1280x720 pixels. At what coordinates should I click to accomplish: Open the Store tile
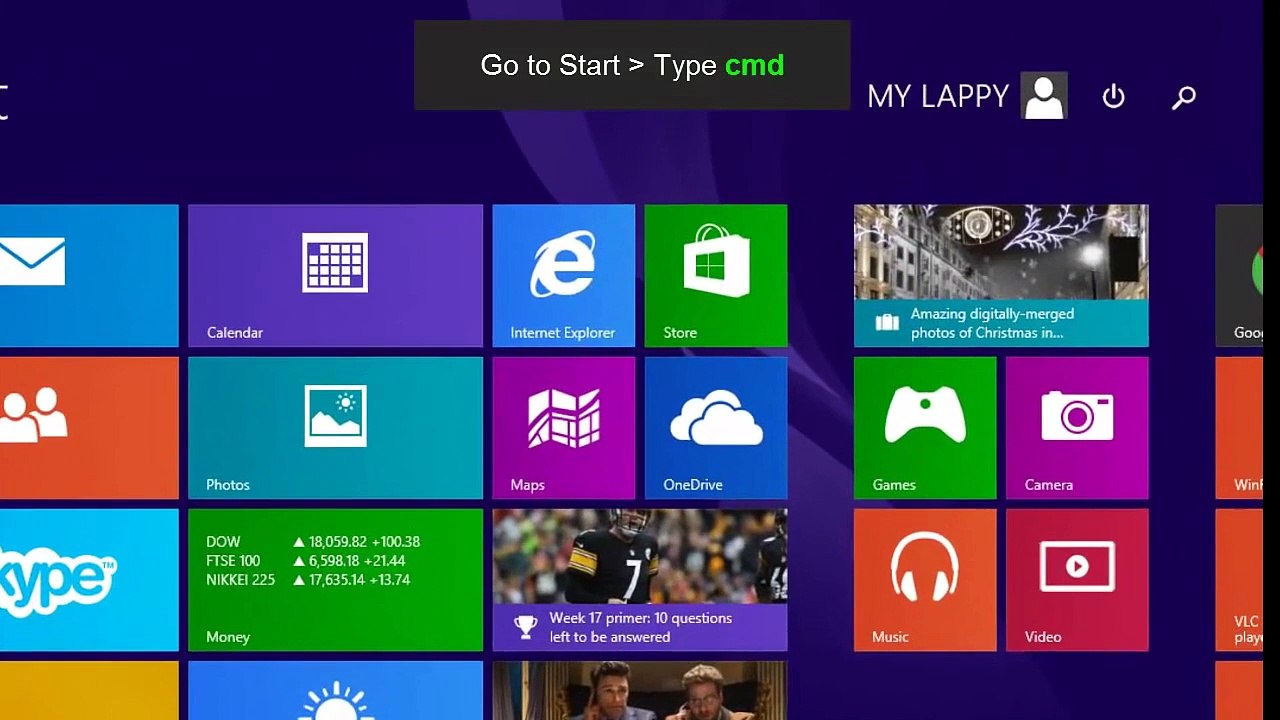coord(716,276)
